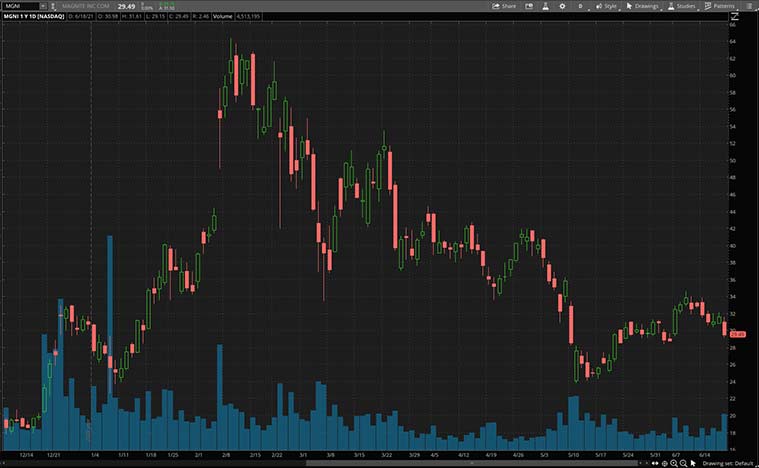Open the Studies menu
The width and height of the screenshot is (759, 468).
(682, 6)
